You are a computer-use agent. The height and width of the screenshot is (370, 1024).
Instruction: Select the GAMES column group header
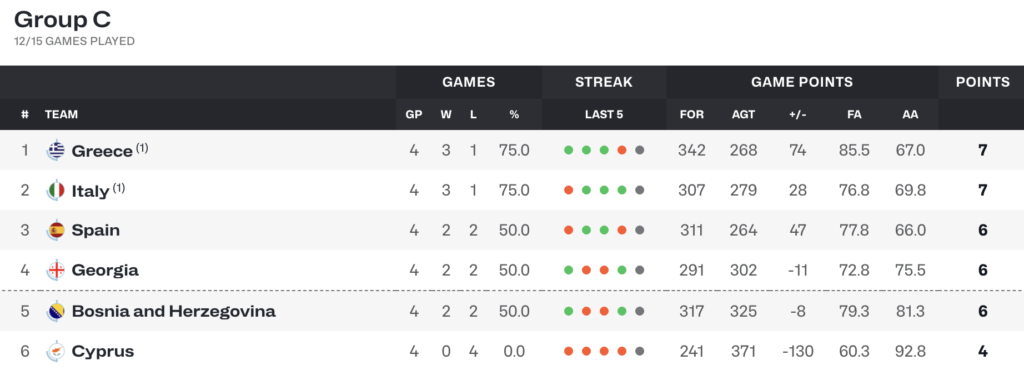point(469,82)
